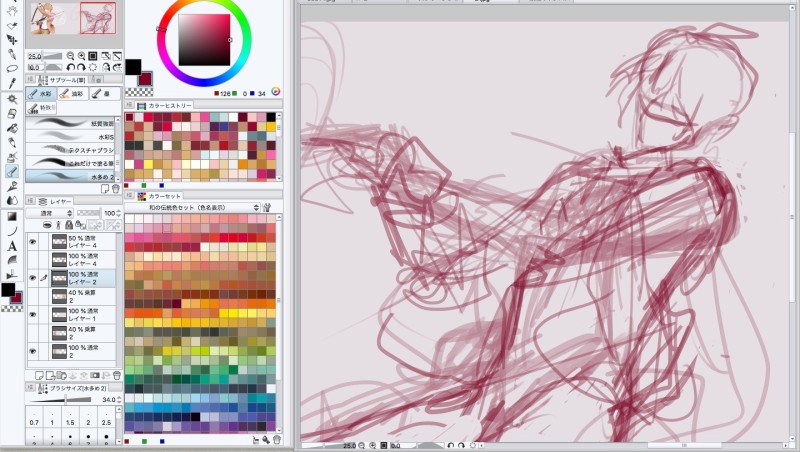Viewport: 800px width, 452px height.
Task: Select the Move (hand) tool in toolbar
Action: [12, 12]
